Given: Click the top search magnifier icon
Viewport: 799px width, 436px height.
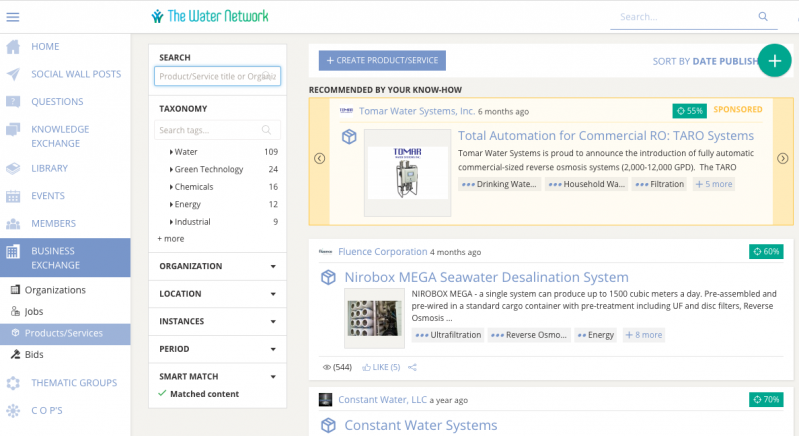Looking at the screenshot, I should tap(763, 16).
